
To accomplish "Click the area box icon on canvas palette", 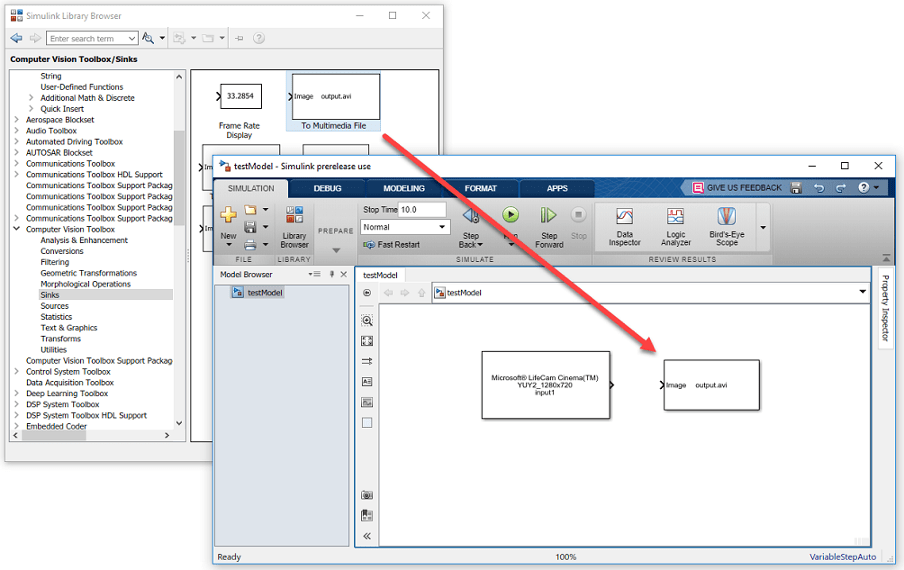I will coord(367,423).
